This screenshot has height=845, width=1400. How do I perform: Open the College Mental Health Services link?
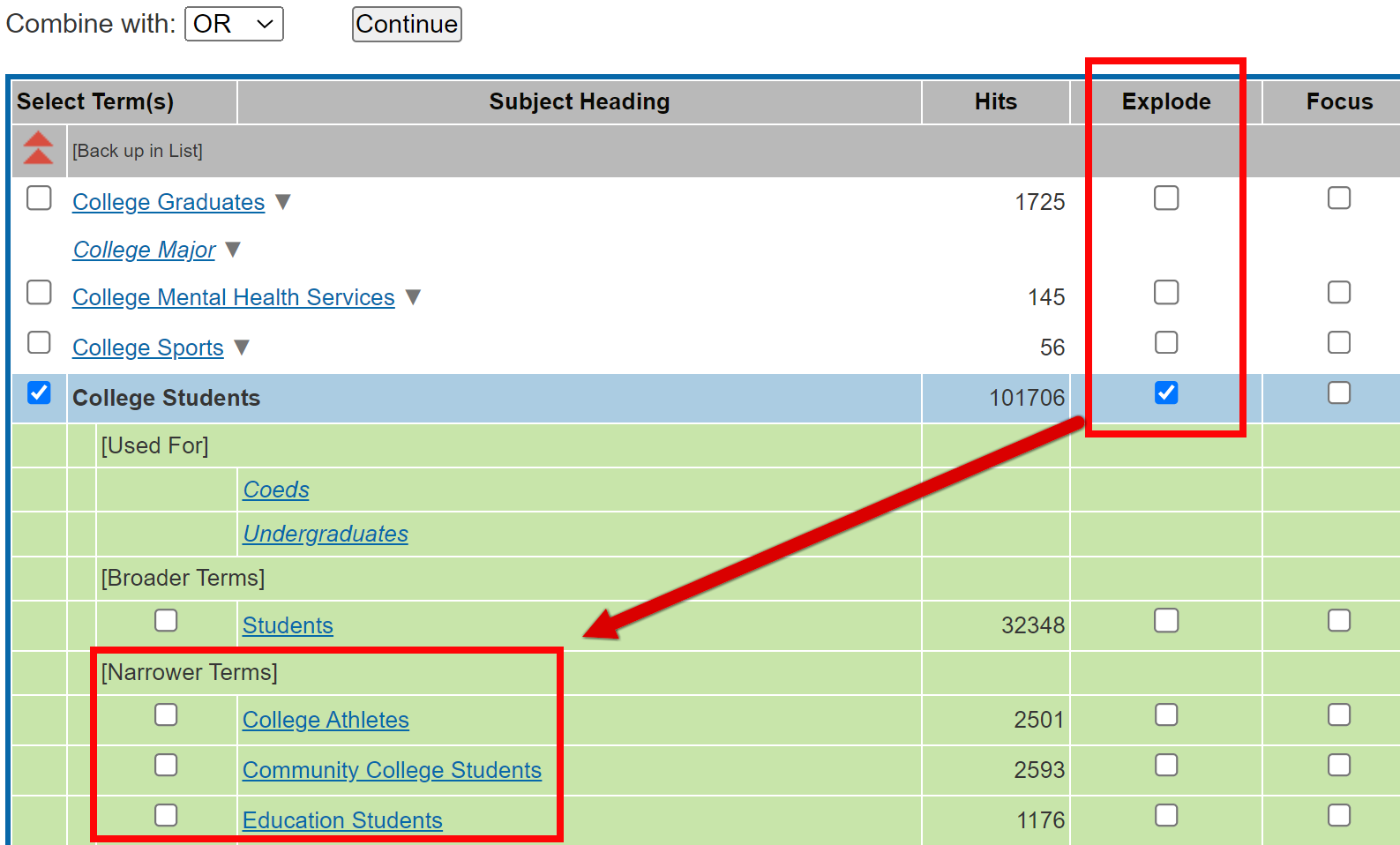(x=234, y=297)
